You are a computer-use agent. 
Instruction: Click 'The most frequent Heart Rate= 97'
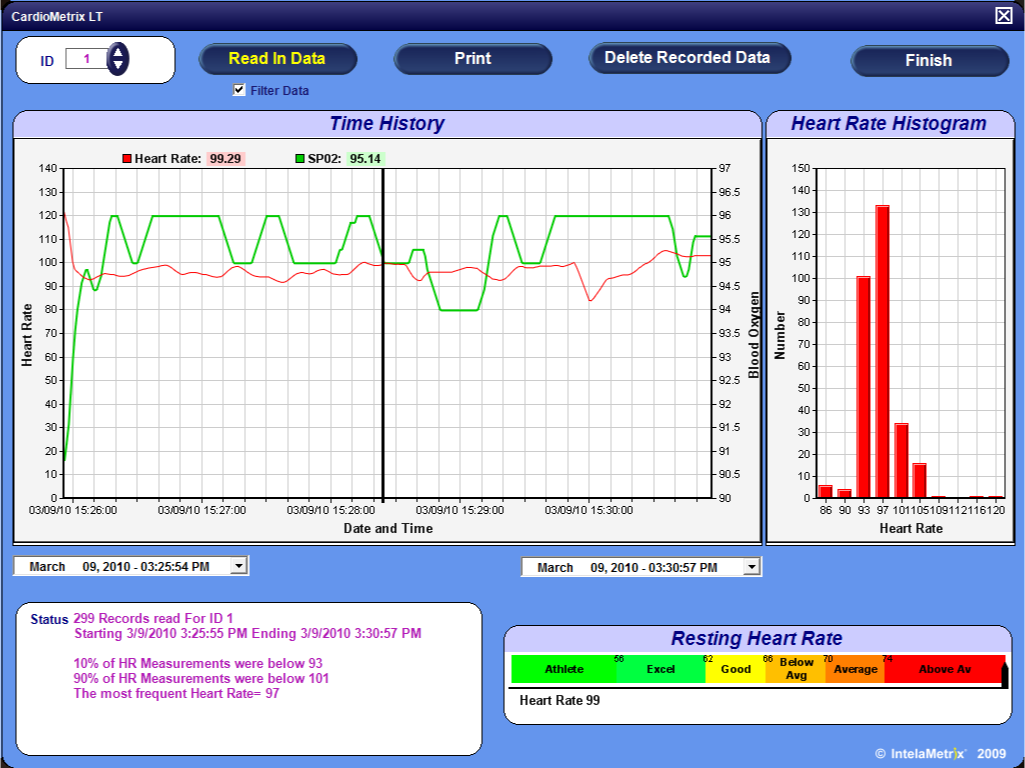[x=176, y=693]
